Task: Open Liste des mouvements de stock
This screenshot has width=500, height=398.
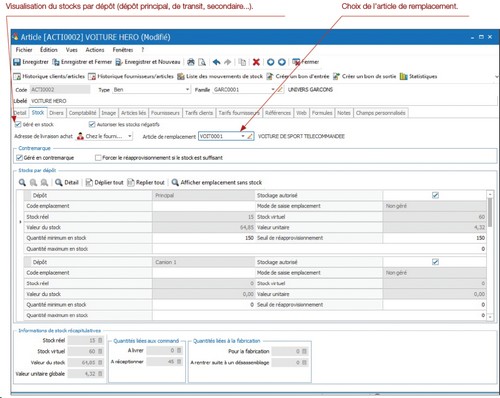Action: click(220, 76)
